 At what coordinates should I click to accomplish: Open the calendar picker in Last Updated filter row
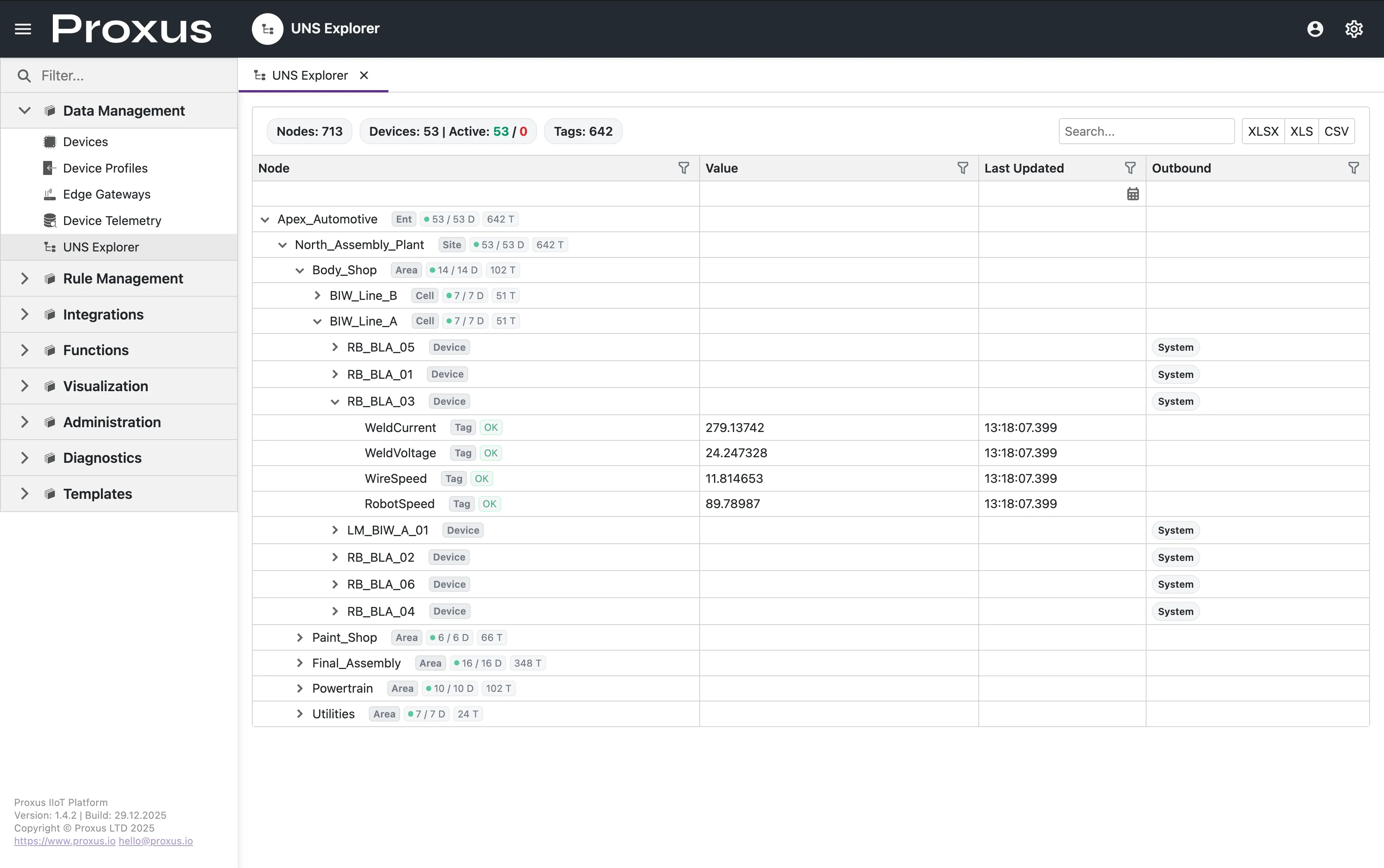pos(1132,193)
